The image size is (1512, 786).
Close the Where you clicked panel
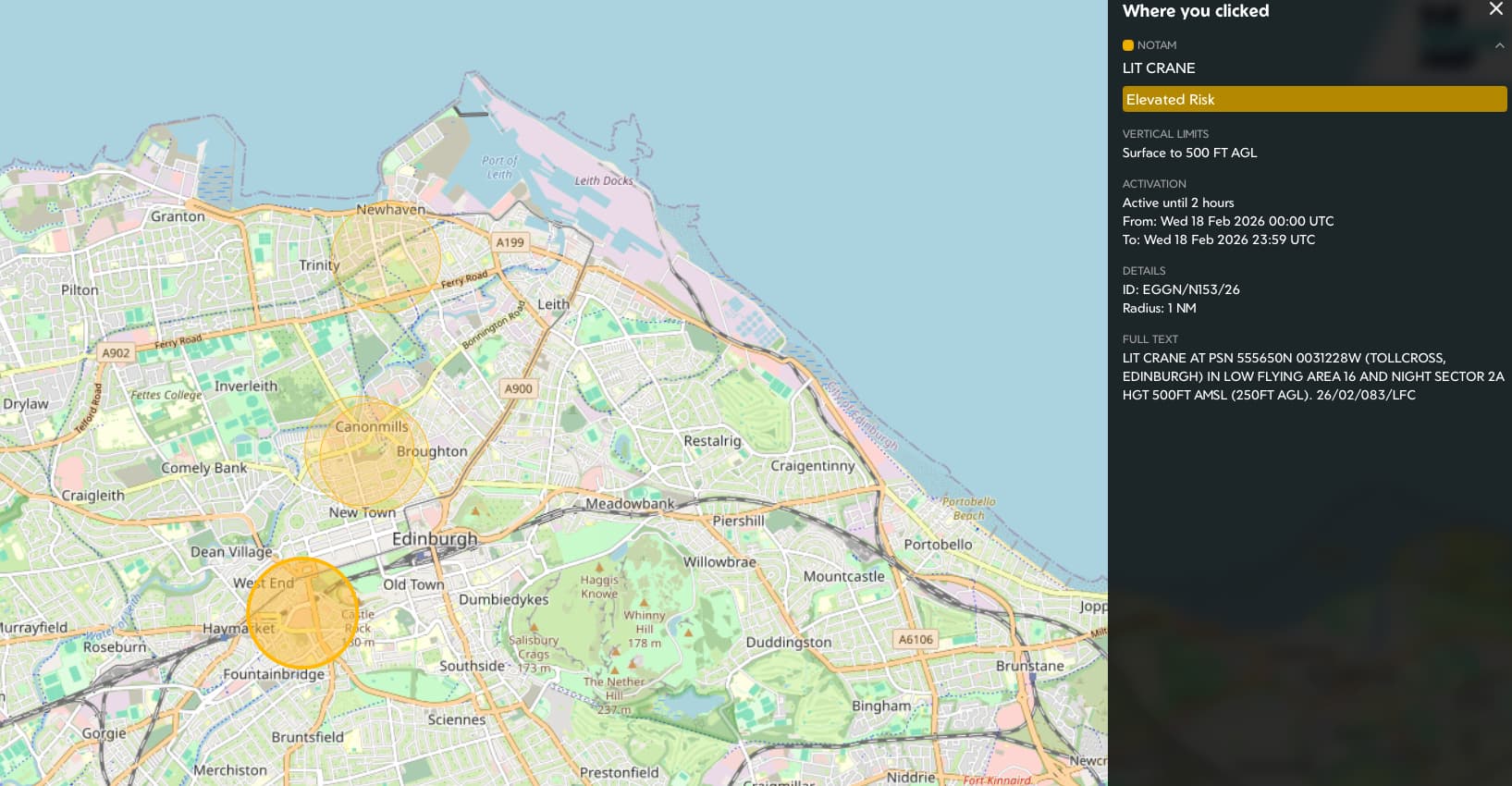[1495, 9]
